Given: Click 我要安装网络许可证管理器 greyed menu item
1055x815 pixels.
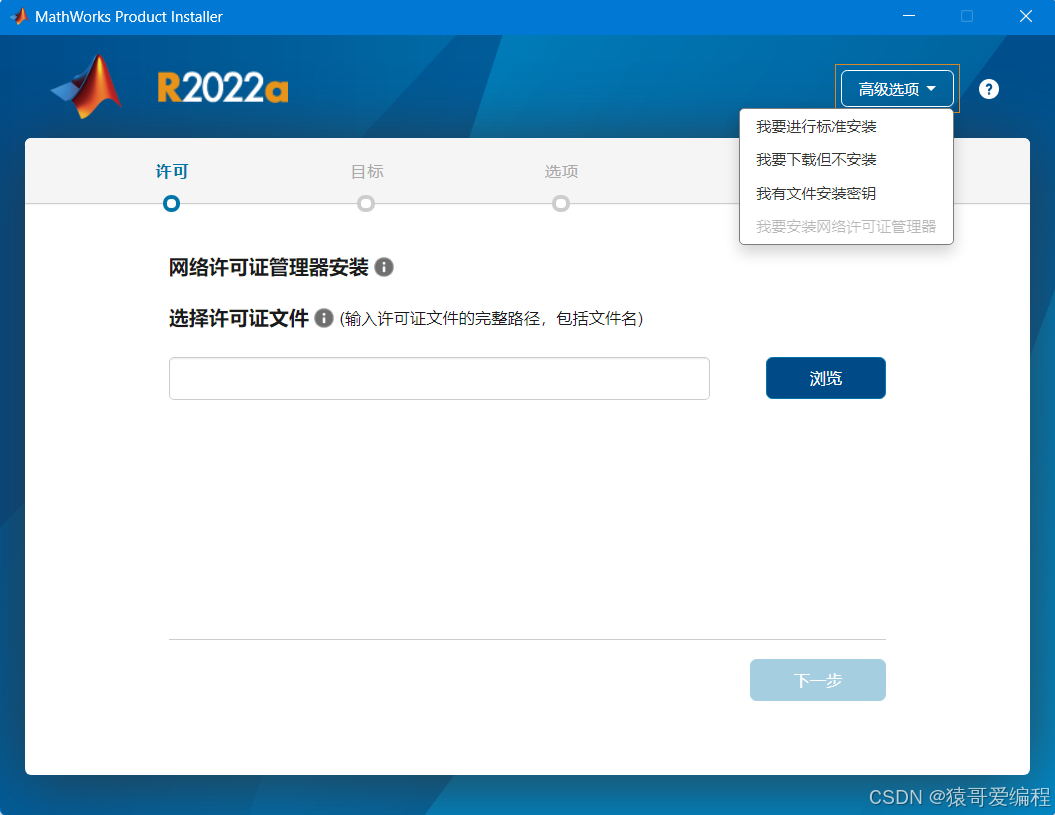Looking at the screenshot, I should [846, 227].
